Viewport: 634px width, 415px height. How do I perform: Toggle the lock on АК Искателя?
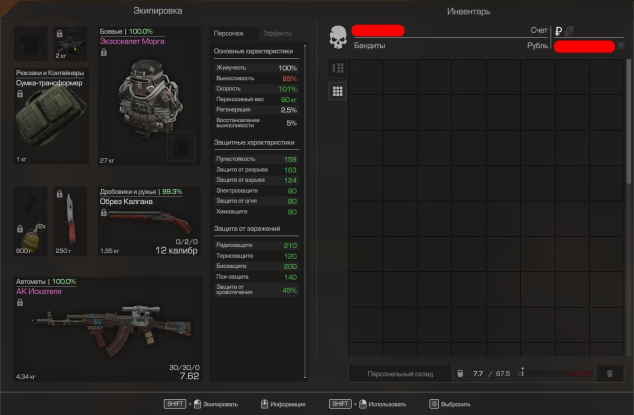(20, 302)
